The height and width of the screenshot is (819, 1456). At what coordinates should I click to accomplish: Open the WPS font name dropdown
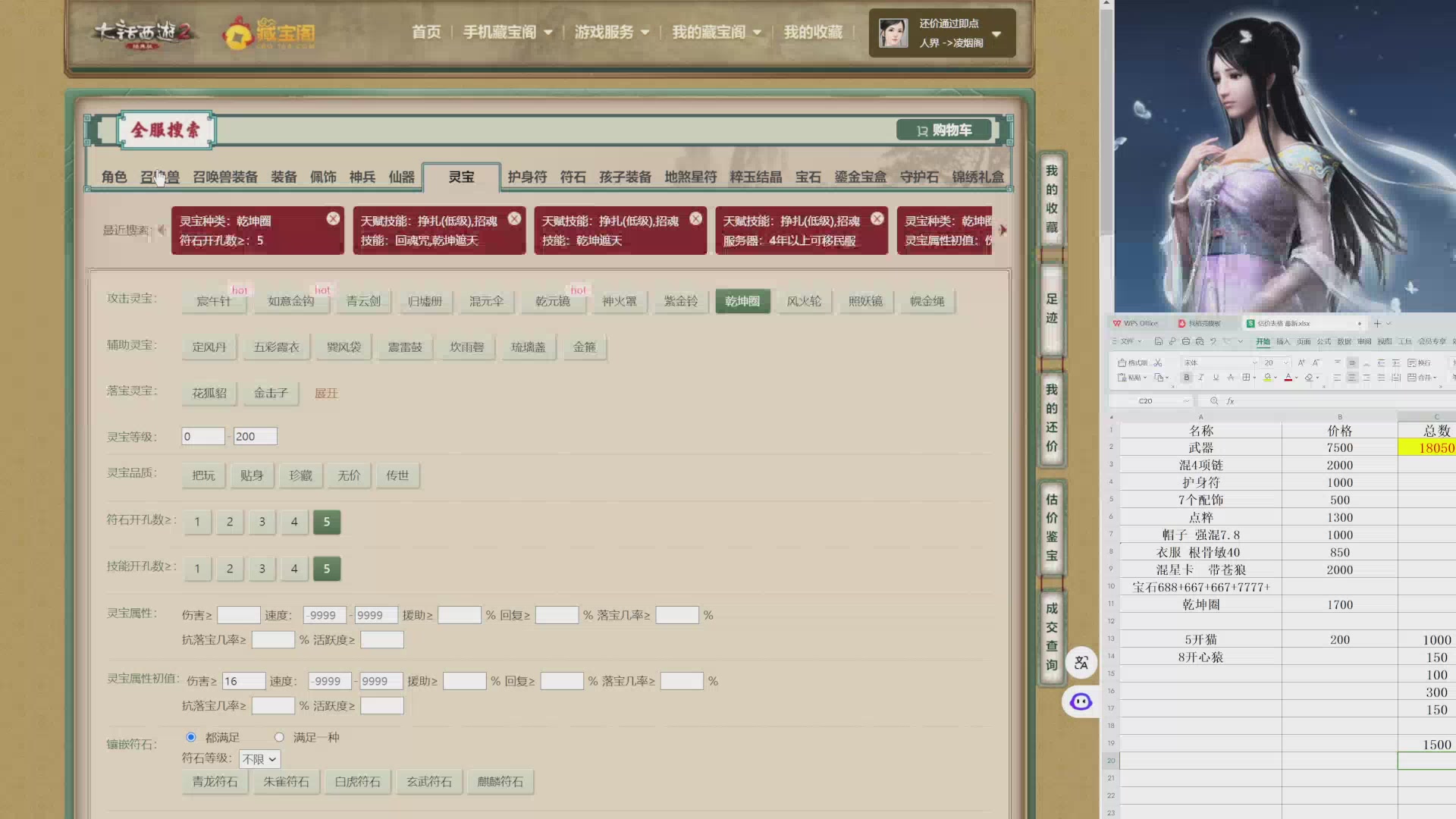click(1254, 362)
